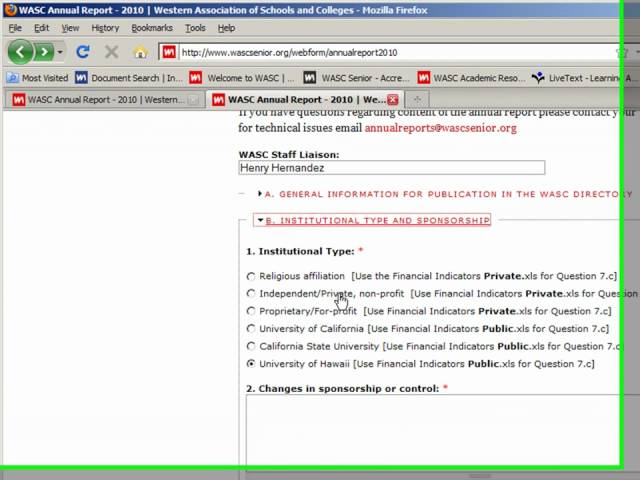The height and width of the screenshot is (480, 640).
Task: Open a new tab with plus button
Action: [417, 99]
